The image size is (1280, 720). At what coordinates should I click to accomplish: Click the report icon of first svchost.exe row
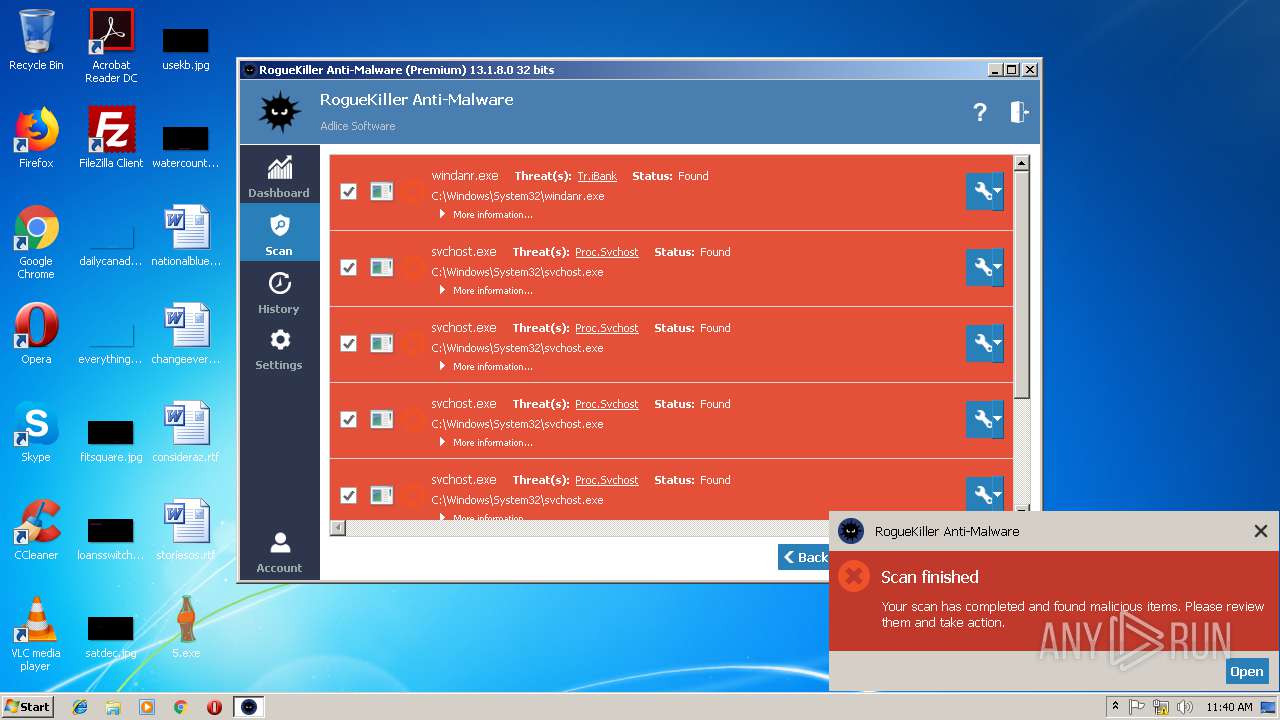click(382, 267)
